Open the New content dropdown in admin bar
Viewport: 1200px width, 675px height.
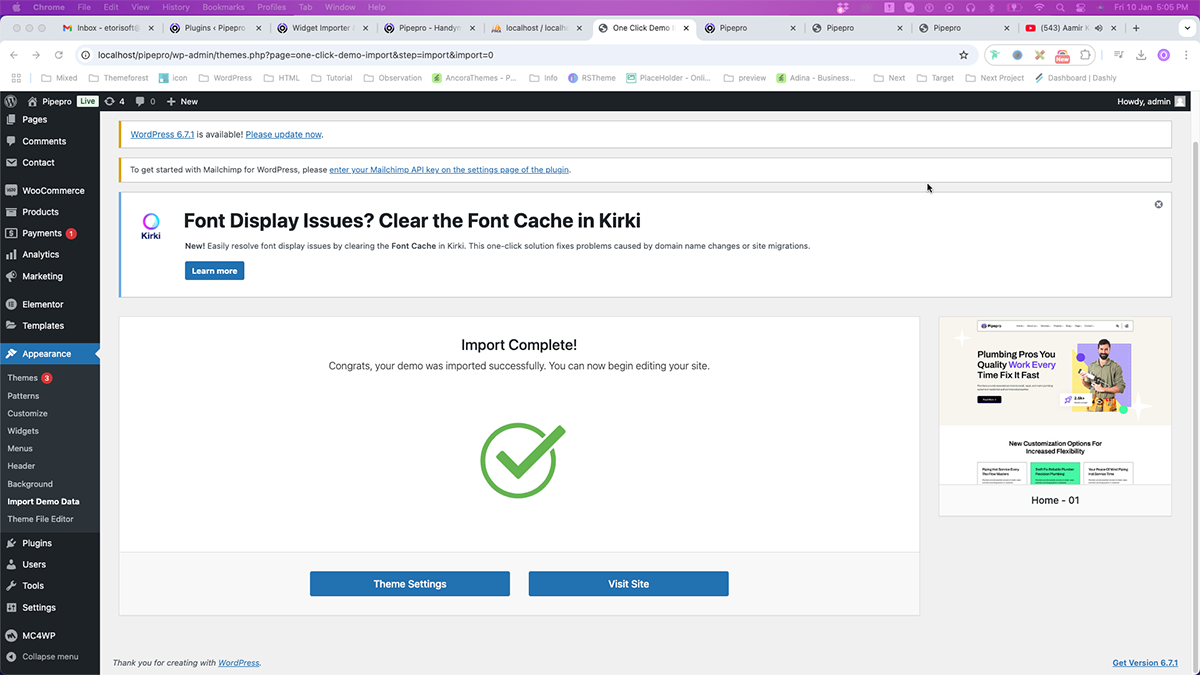point(182,101)
